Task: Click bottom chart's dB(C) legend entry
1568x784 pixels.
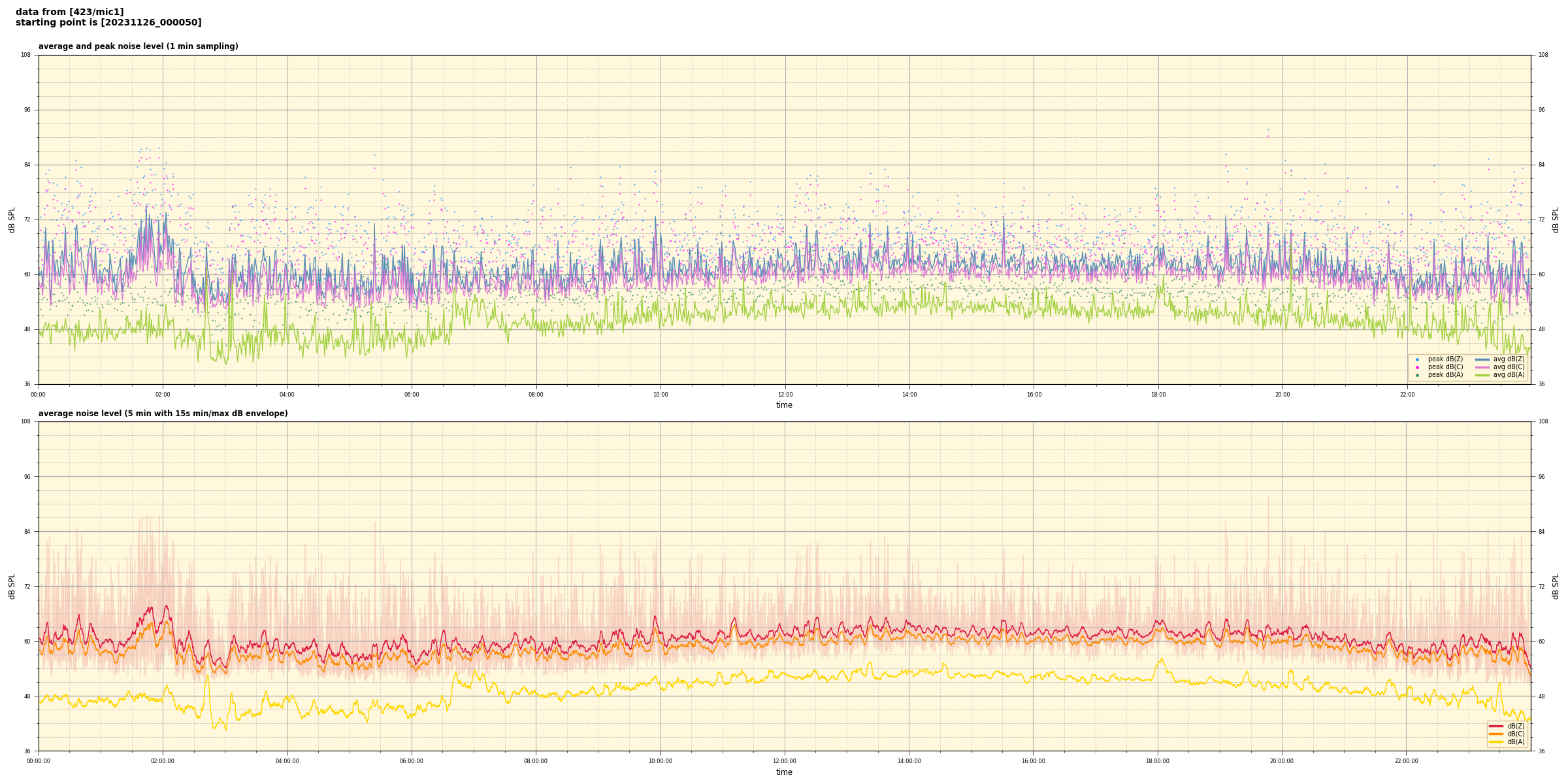Action: tap(1516, 734)
